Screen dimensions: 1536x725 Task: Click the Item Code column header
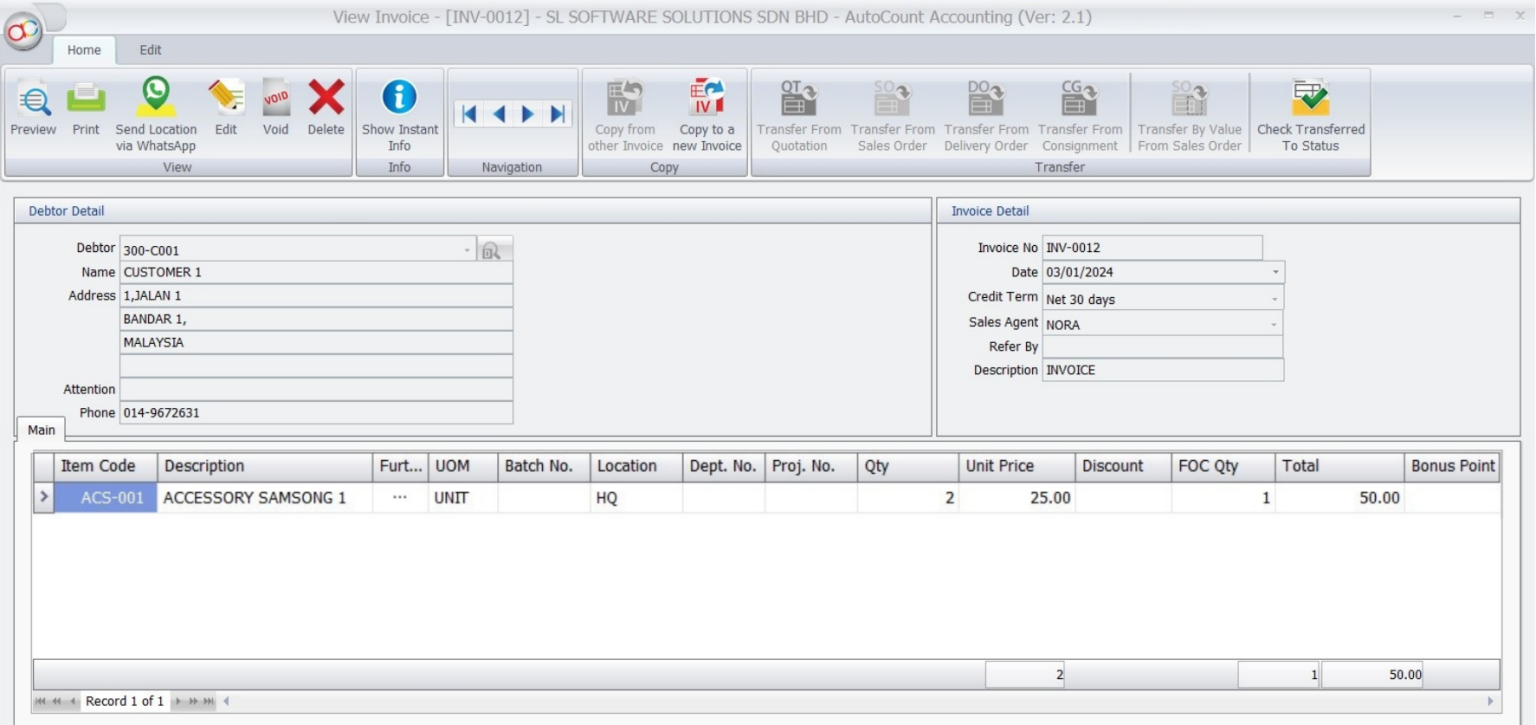pos(106,466)
